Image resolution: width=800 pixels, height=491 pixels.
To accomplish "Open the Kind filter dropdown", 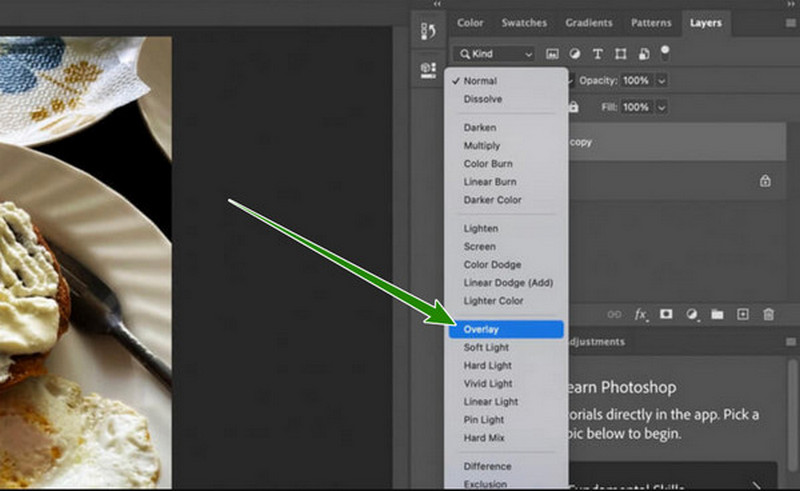I will [x=495, y=53].
